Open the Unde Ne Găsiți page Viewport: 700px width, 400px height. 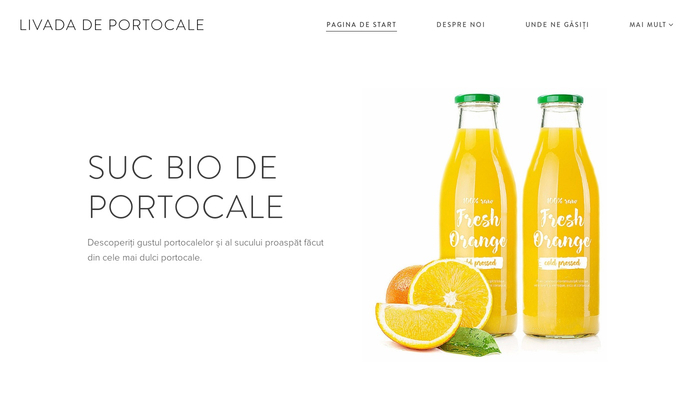(557, 25)
